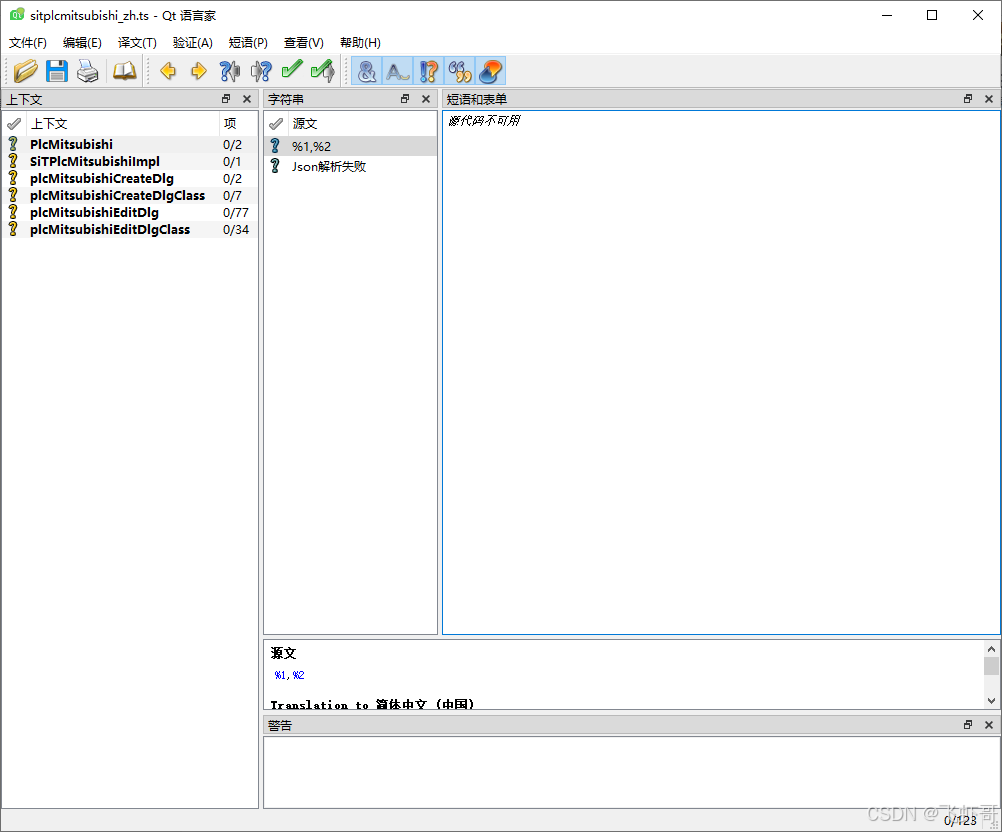The height and width of the screenshot is (832, 1002).
Task: Select PlcMitsubishi context row
Action: point(130,144)
